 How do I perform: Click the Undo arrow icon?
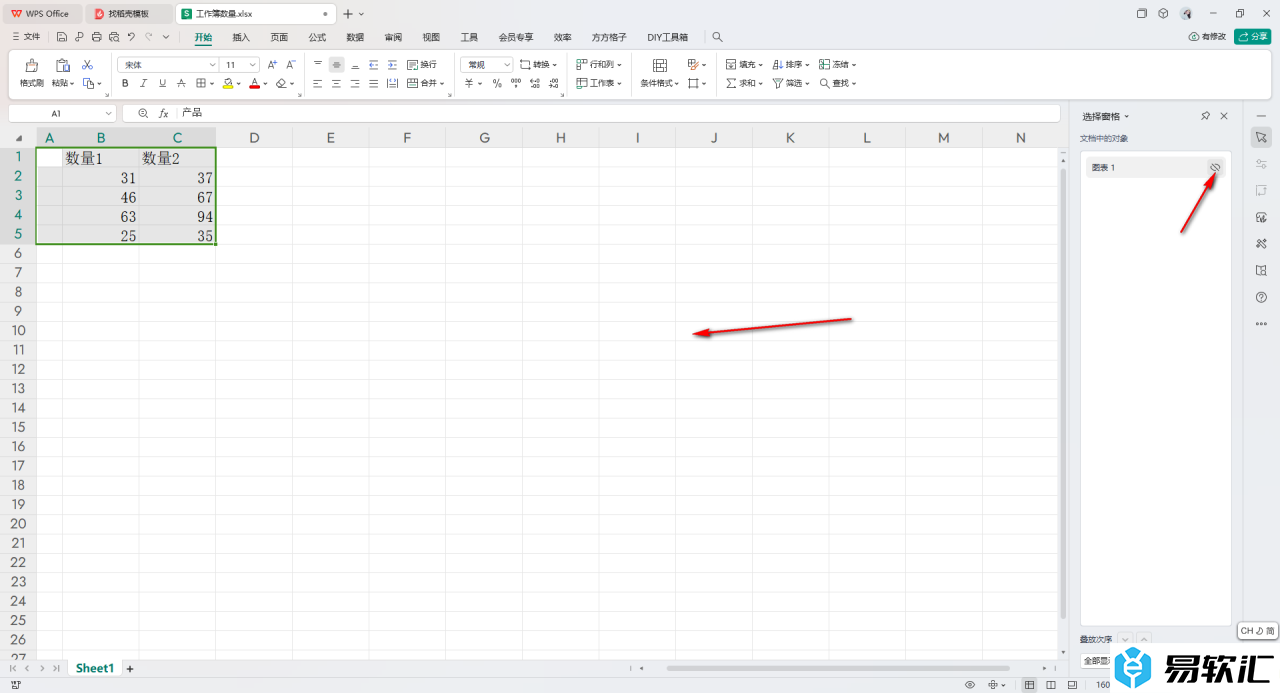(x=131, y=37)
